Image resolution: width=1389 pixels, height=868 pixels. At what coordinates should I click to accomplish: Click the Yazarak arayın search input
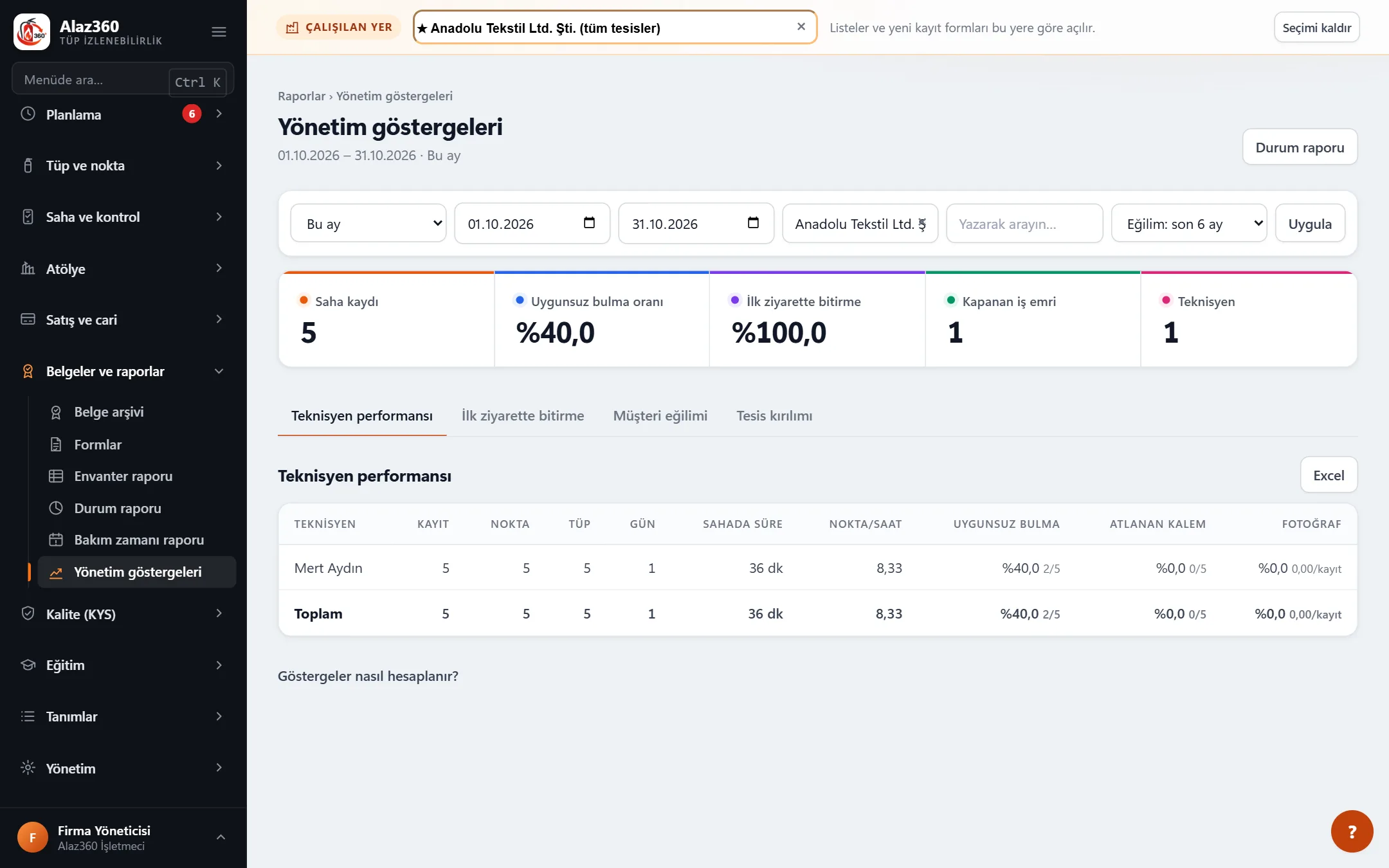pyautogui.click(x=1024, y=223)
